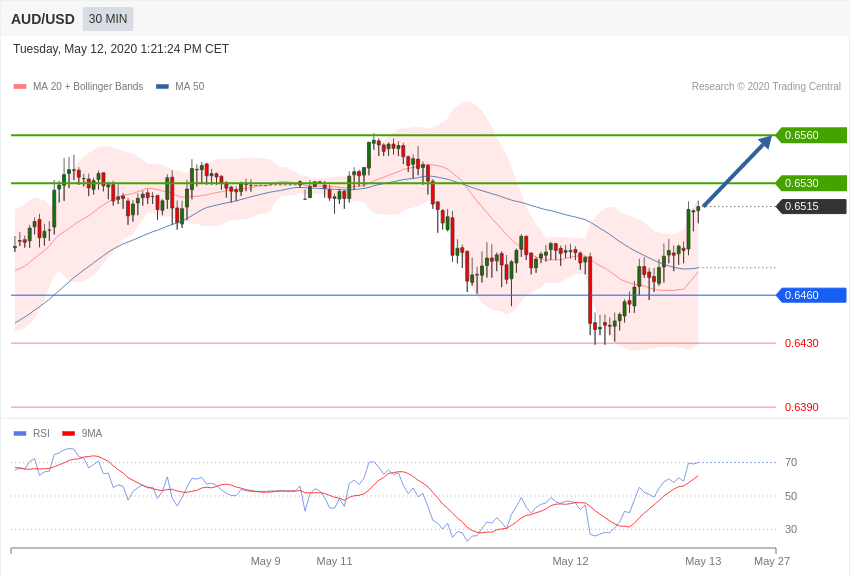Image resolution: width=850 pixels, height=576 pixels.
Task: Click the 0.6515 current price tag
Action: [x=811, y=206]
